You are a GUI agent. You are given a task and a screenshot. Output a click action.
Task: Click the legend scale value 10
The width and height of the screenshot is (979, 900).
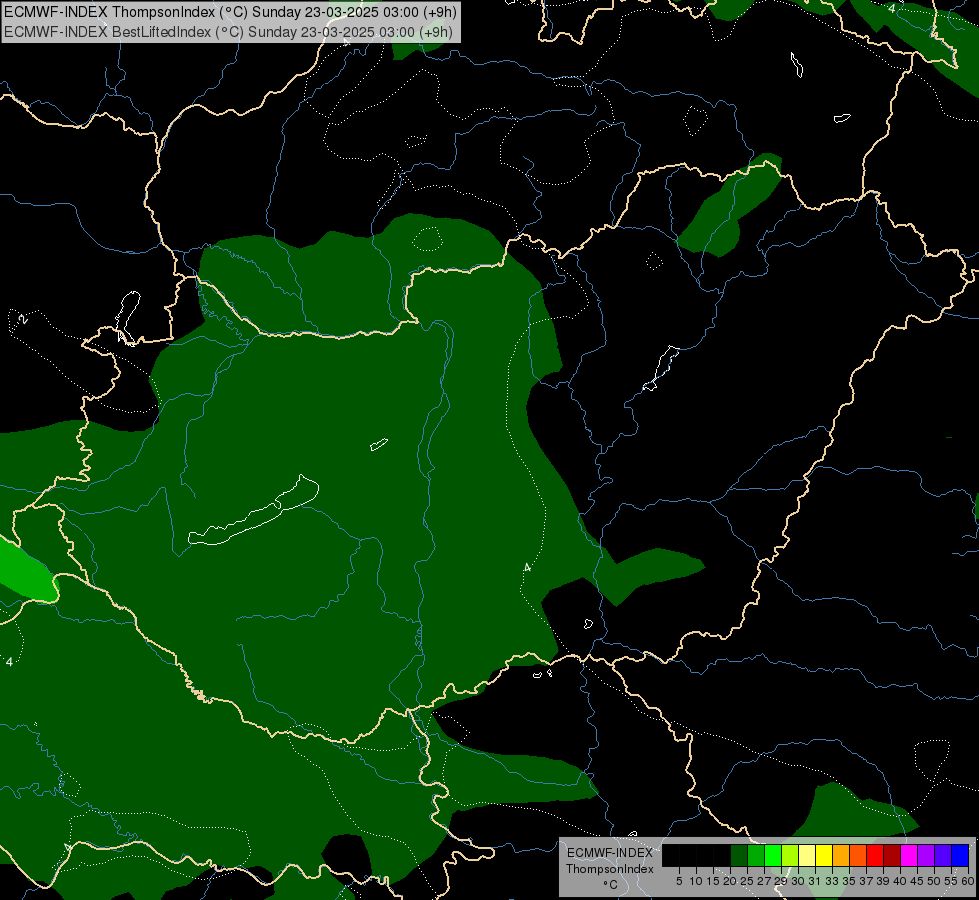pyautogui.click(x=696, y=881)
